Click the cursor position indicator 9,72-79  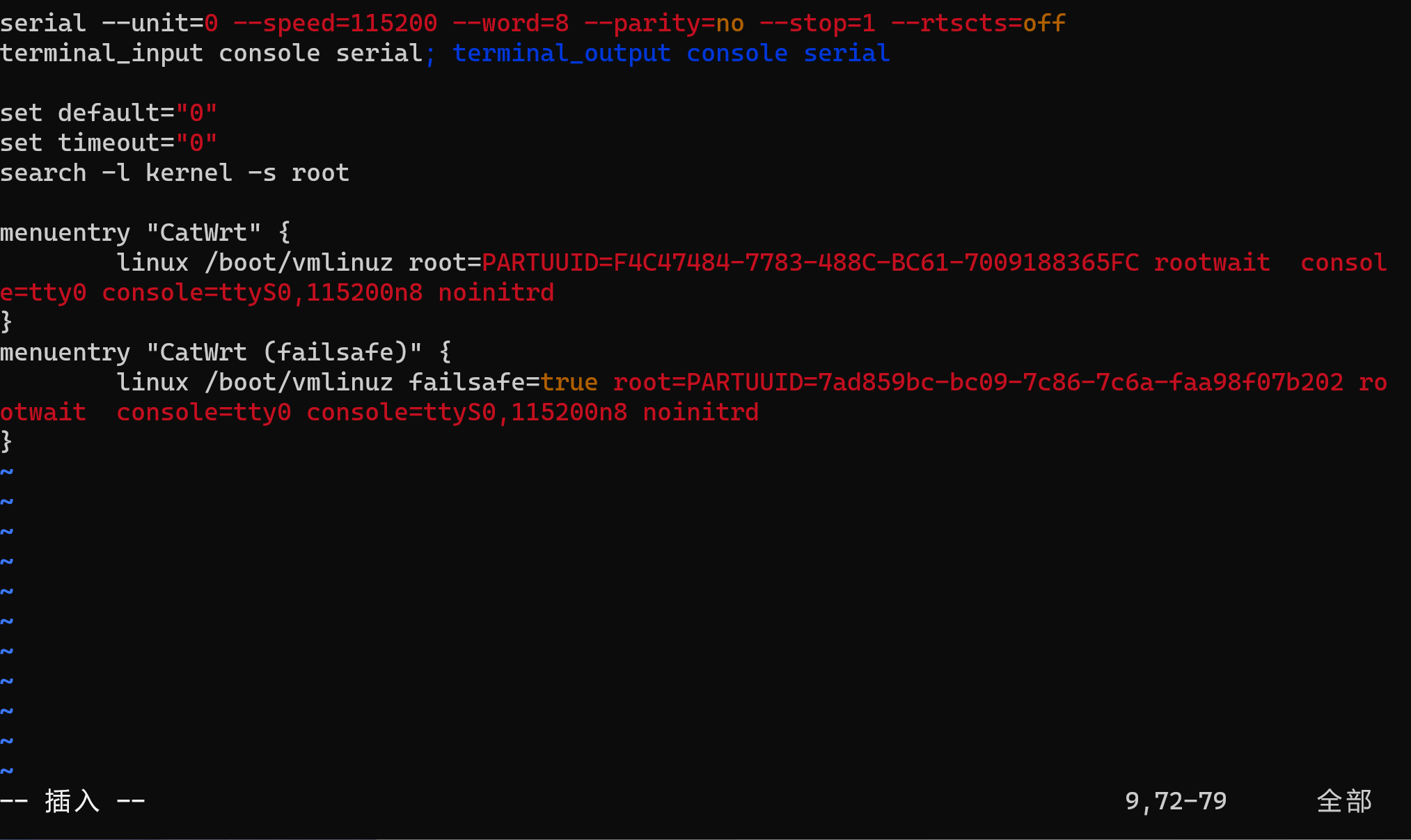point(1176,801)
